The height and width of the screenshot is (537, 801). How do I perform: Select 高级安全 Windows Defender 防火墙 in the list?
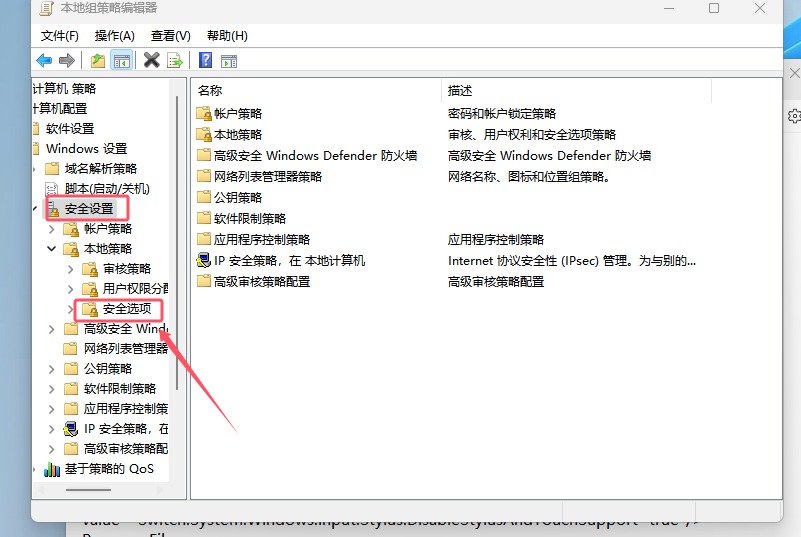coord(315,155)
